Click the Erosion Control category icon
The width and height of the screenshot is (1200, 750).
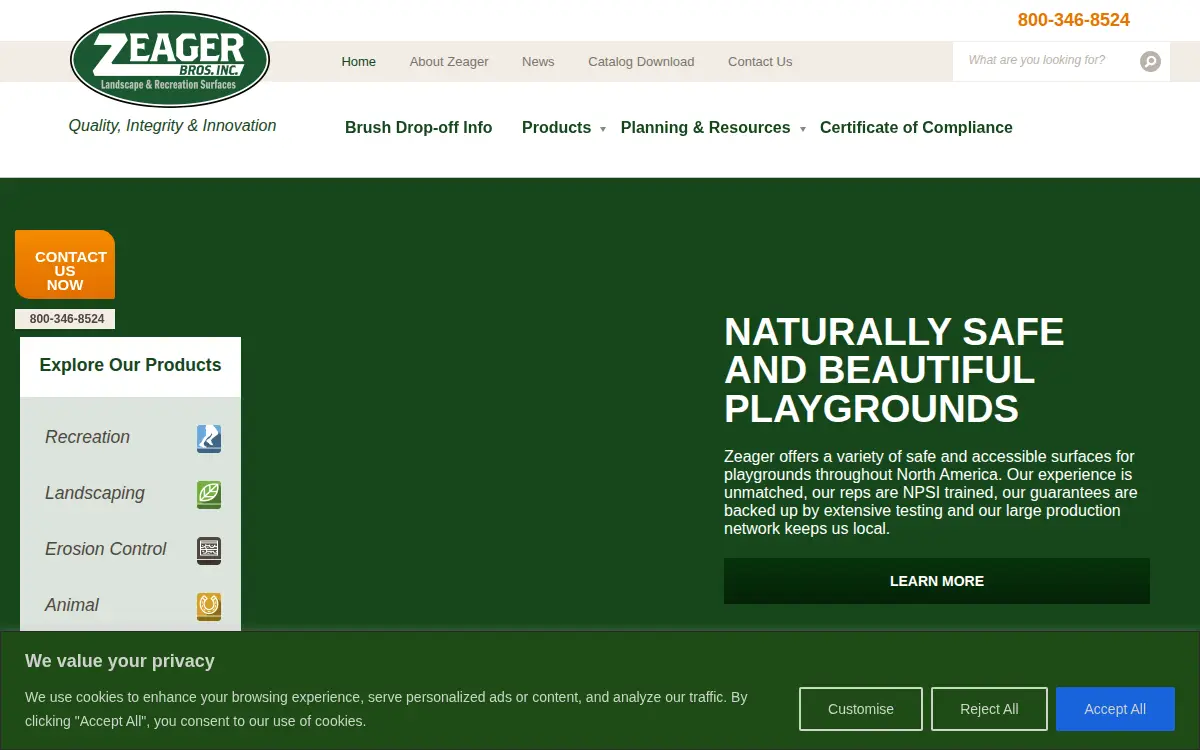click(x=209, y=550)
